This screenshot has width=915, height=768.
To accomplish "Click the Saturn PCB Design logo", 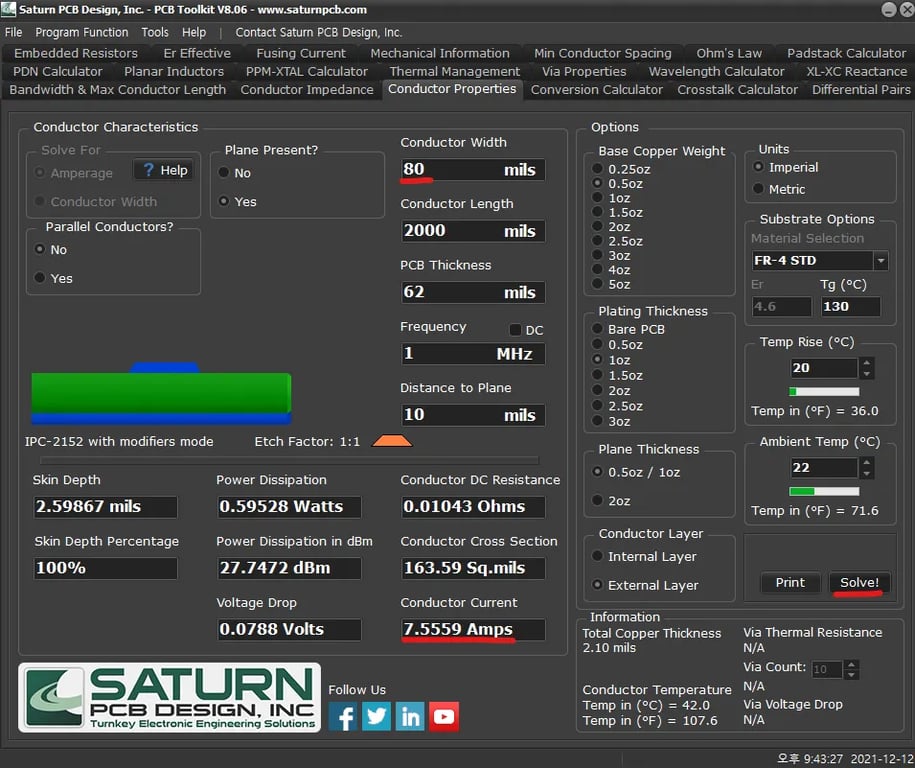I will (170, 698).
